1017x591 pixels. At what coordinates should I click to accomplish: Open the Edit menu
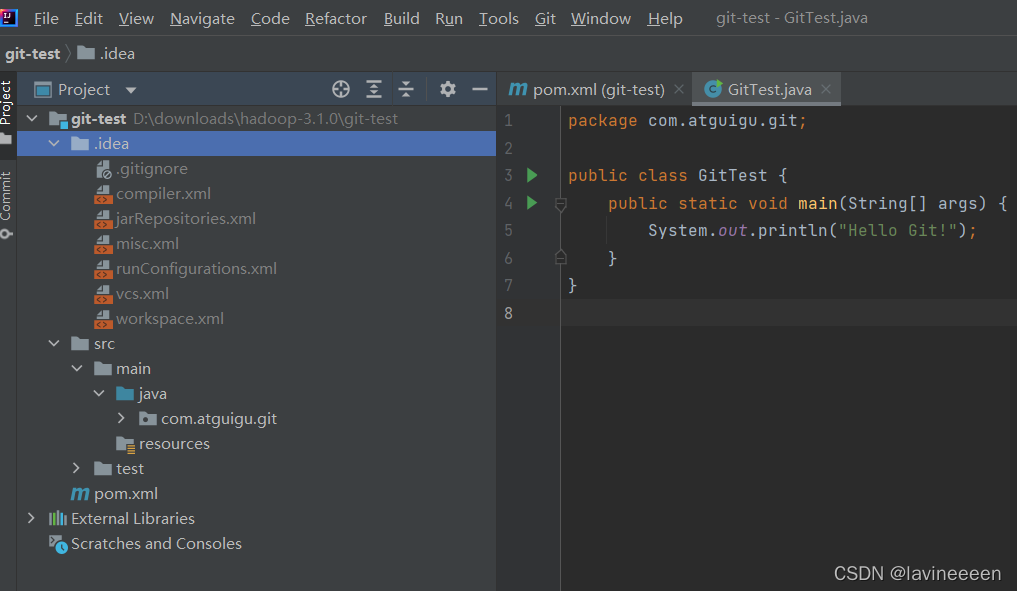point(89,18)
